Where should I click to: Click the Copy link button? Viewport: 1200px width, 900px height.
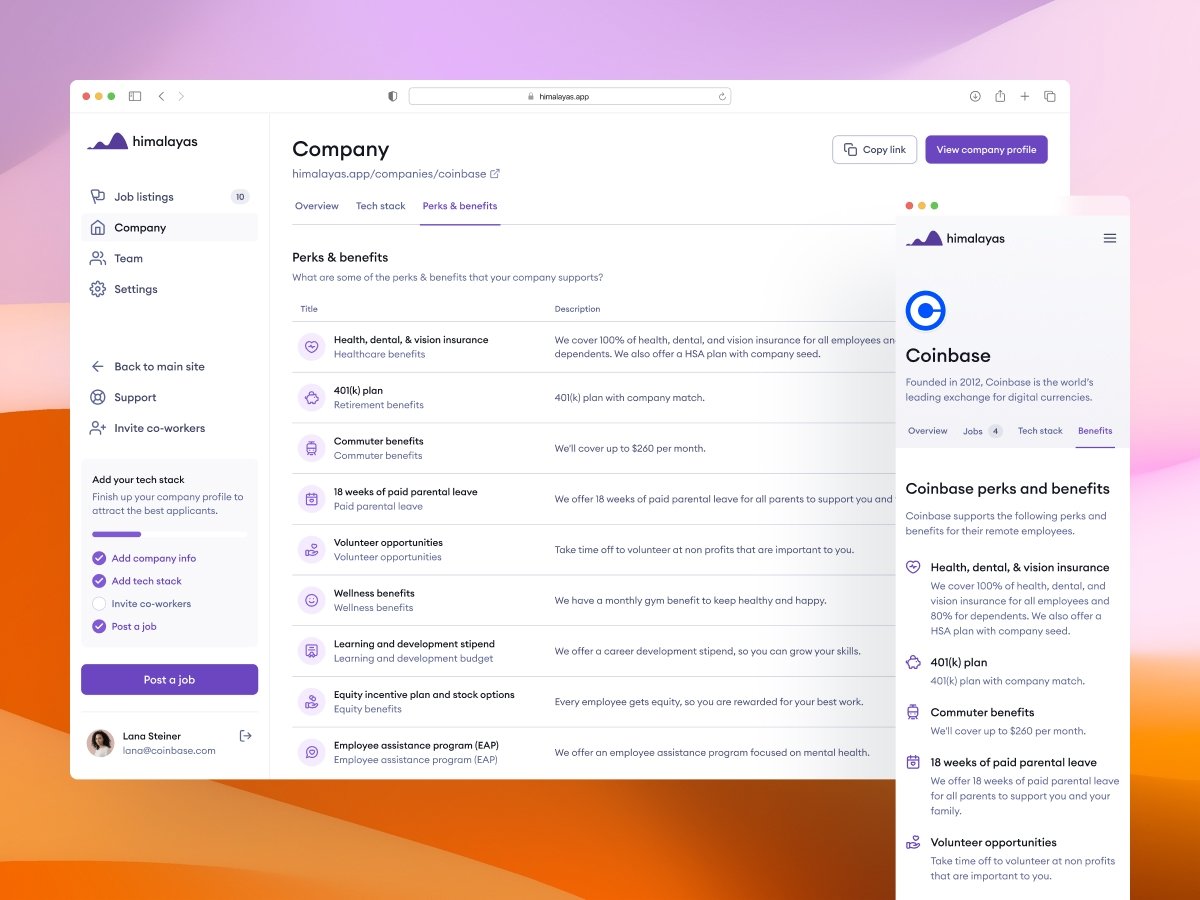tap(875, 150)
